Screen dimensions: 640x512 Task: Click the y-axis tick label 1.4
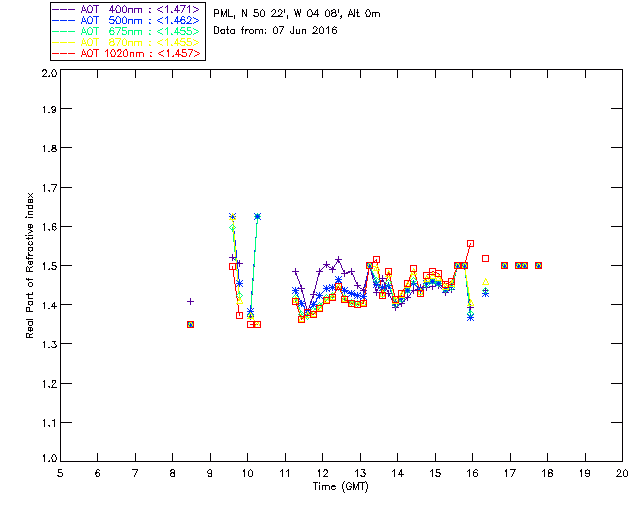tap(49, 305)
